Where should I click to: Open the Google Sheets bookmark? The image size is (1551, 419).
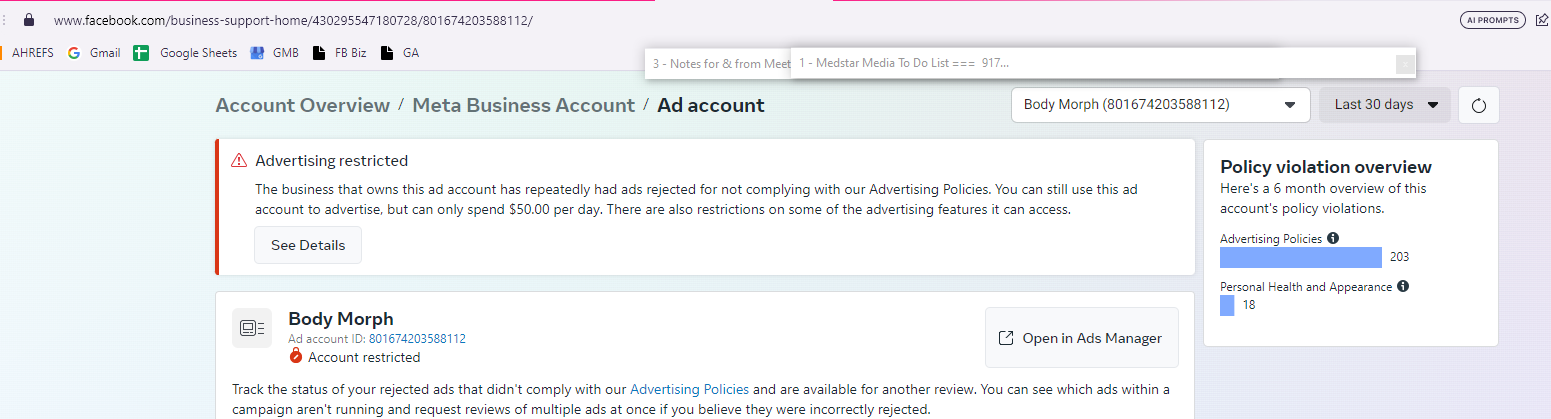(185, 53)
